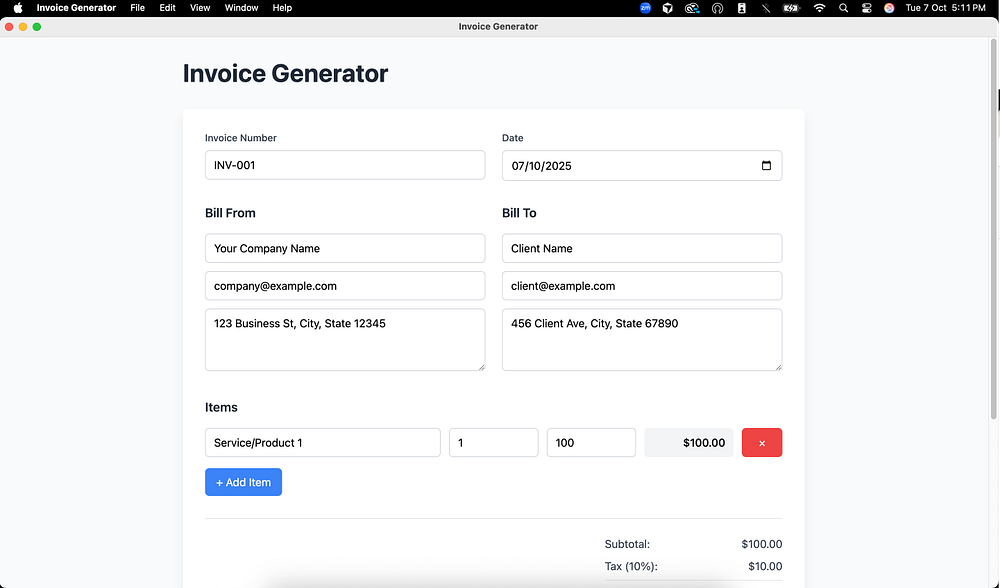Click the Siri icon in menu bar
1000x588 pixels.
[889, 8]
